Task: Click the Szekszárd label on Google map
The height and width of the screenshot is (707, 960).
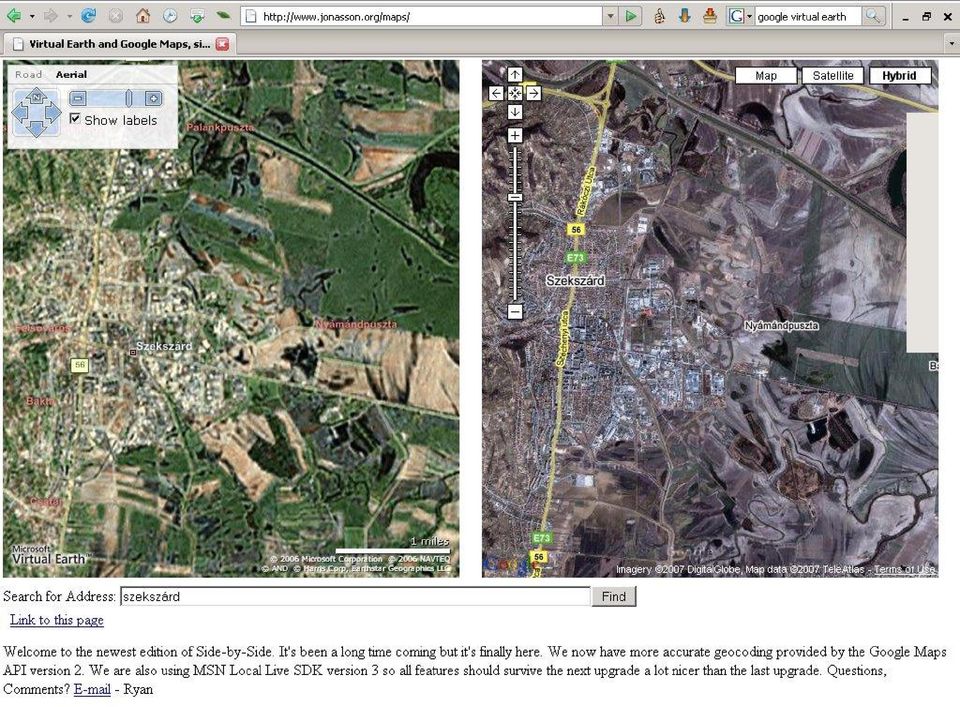Action: 575,280
